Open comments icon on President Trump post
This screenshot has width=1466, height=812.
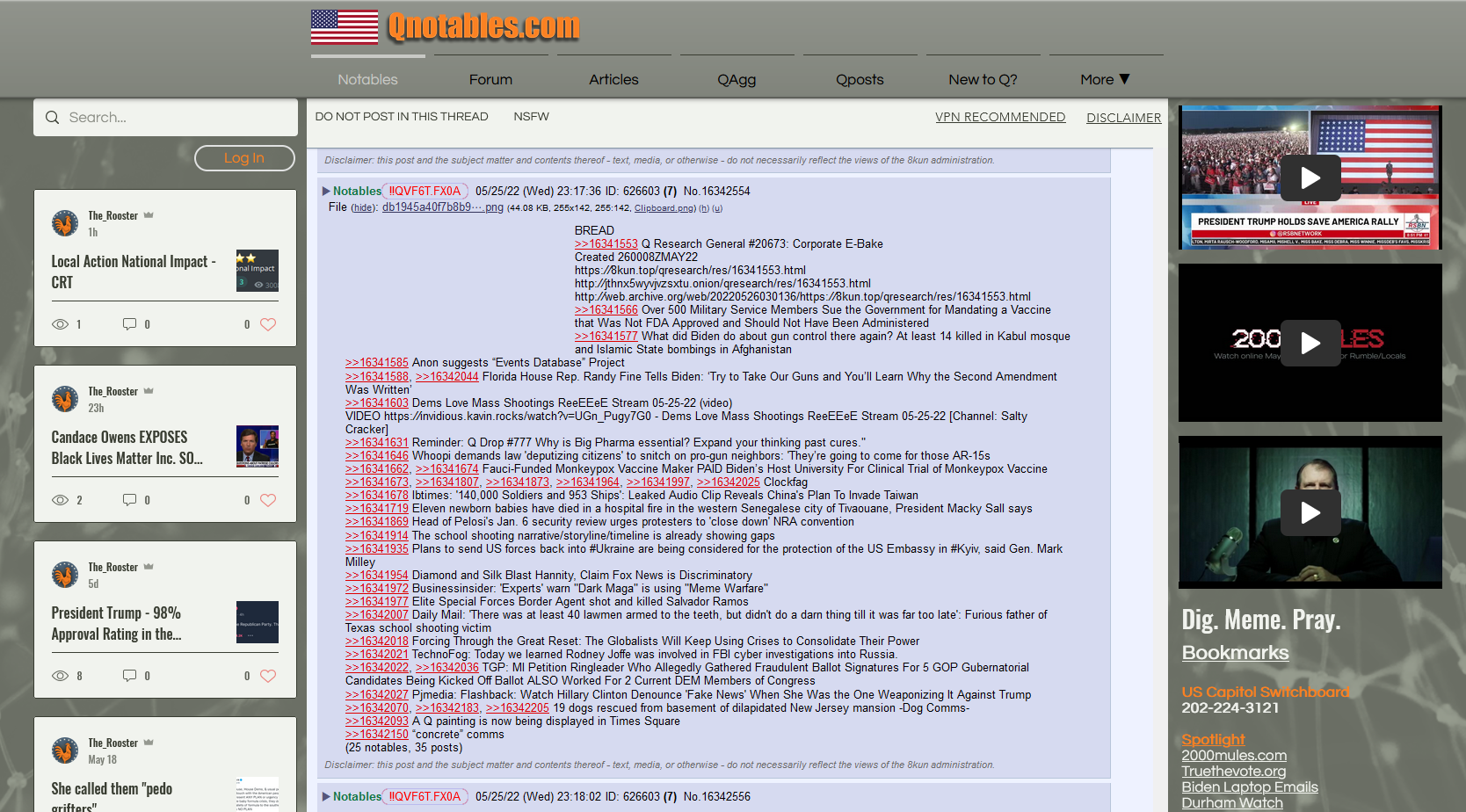(x=129, y=676)
